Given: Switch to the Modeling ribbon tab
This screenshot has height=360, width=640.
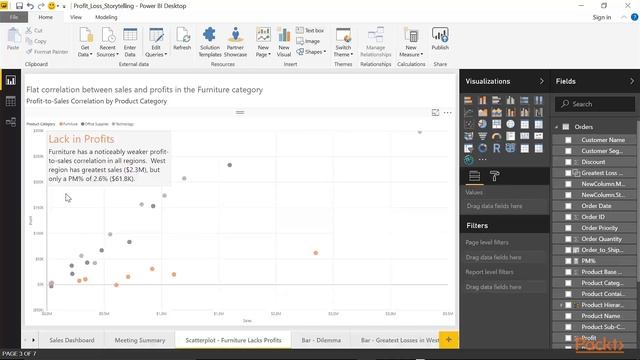Looking at the screenshot, I should [x=106, y=17].
